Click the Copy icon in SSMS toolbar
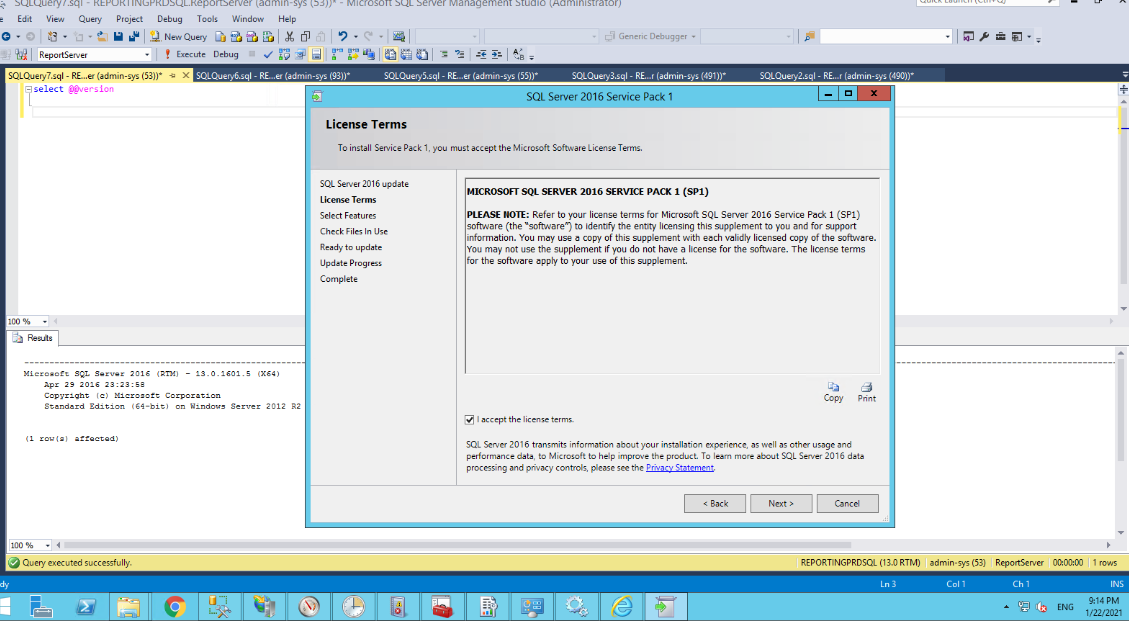 [305, 36]
